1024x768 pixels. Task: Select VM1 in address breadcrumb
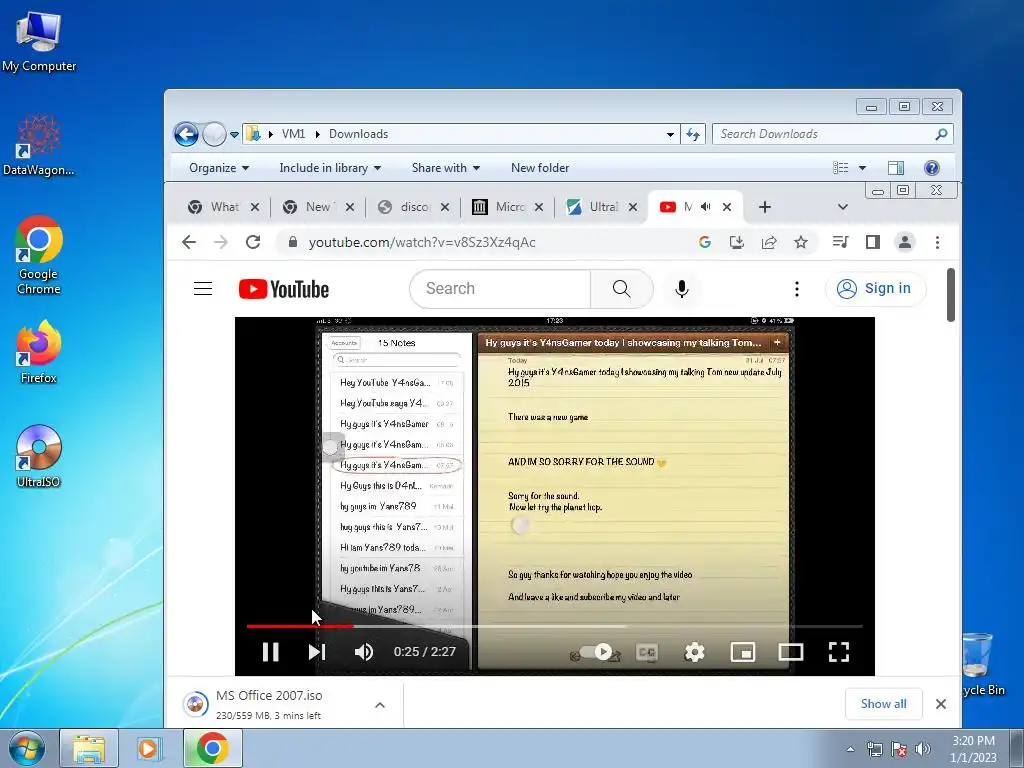(293, 134)
